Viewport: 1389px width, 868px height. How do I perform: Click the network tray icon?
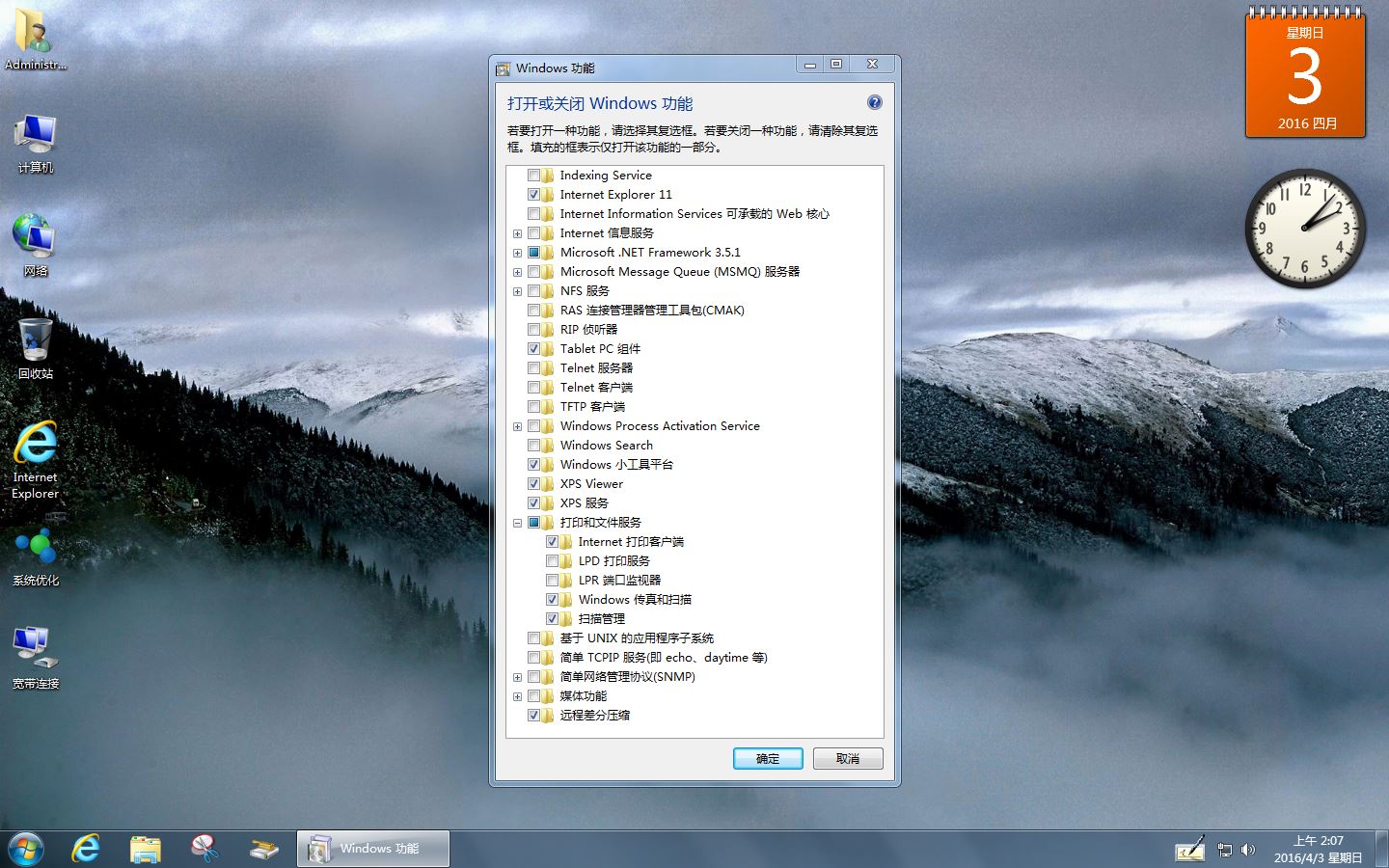pos(1225,850)
